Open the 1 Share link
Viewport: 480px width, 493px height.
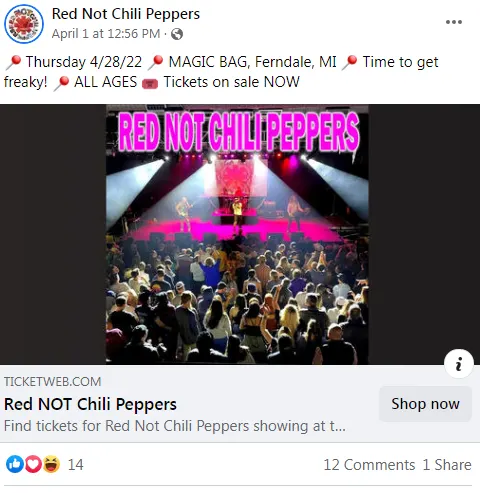[447, 465]
